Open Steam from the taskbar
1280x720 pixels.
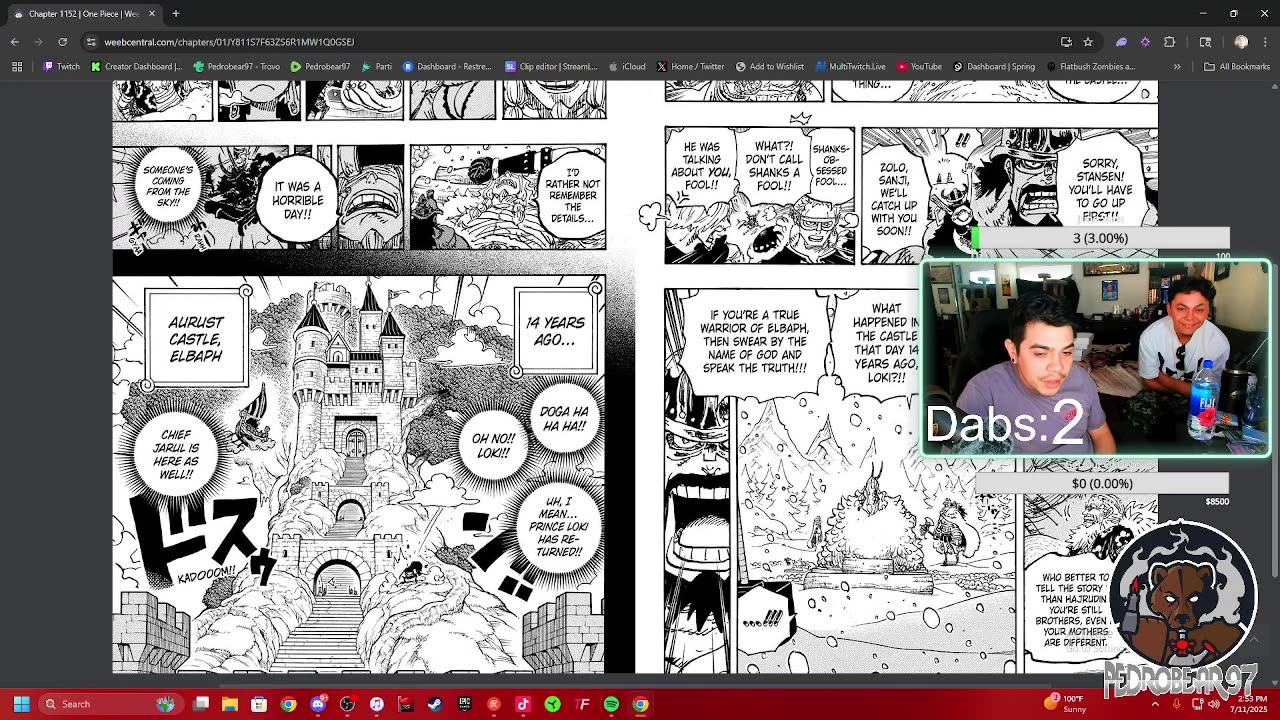435,704
